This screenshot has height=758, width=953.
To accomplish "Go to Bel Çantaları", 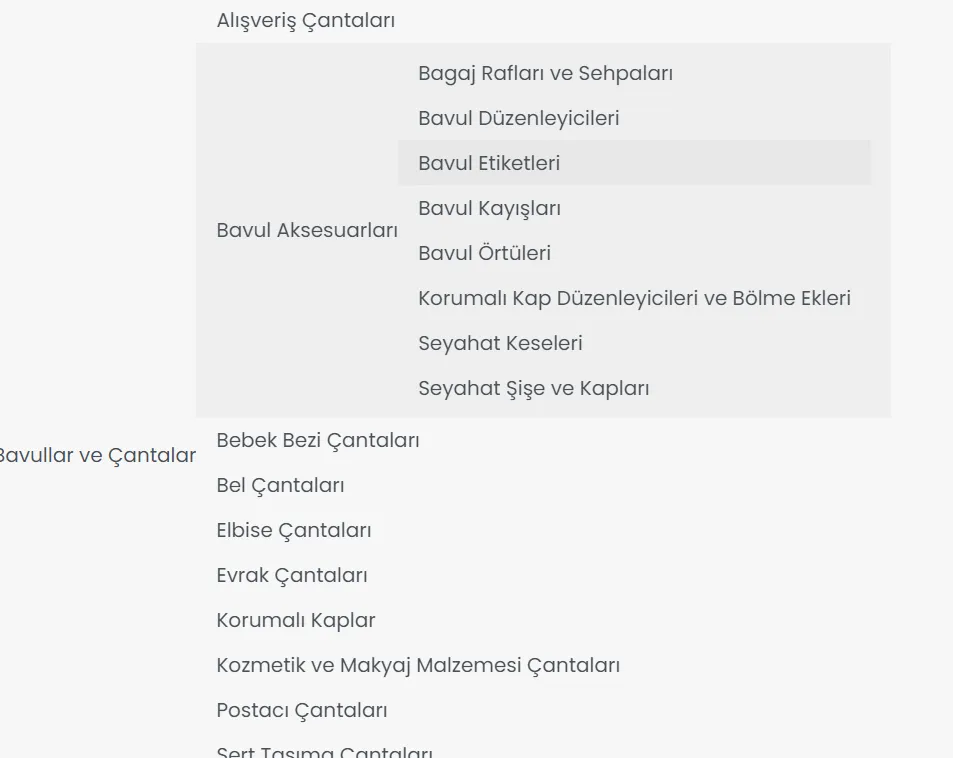I will (280, 485).
